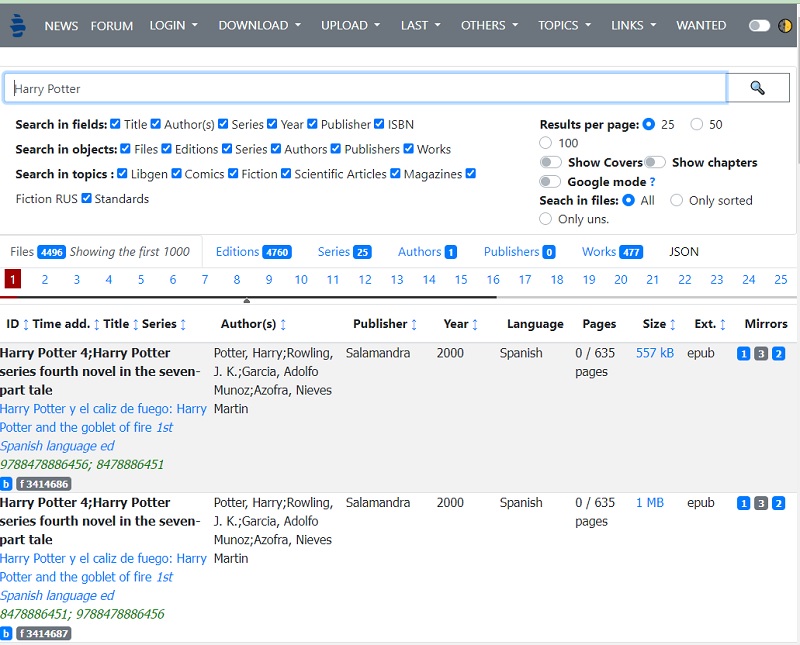Open the OTHERS dropdown menu
Screen dimensions: 800x645
coord(484,25)
